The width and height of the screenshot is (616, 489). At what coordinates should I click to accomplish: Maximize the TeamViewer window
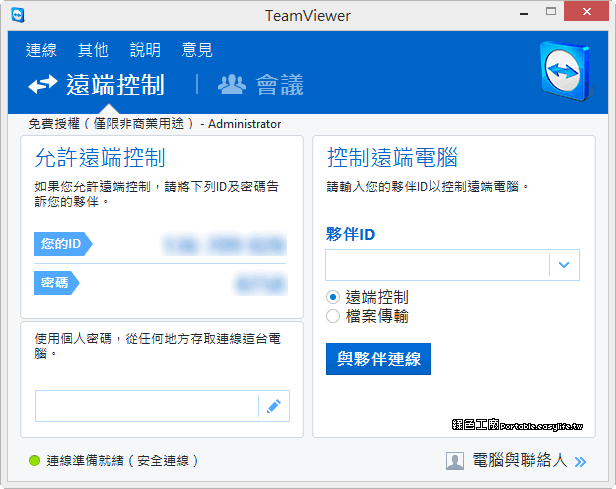(x=551, y=11)
